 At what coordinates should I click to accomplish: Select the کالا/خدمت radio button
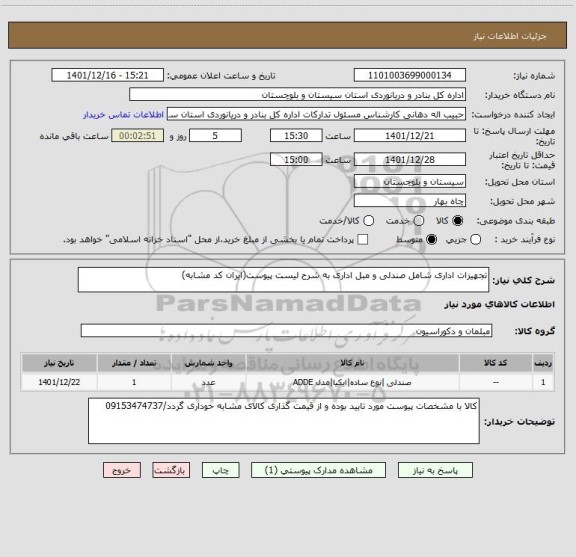coord(368,221)
